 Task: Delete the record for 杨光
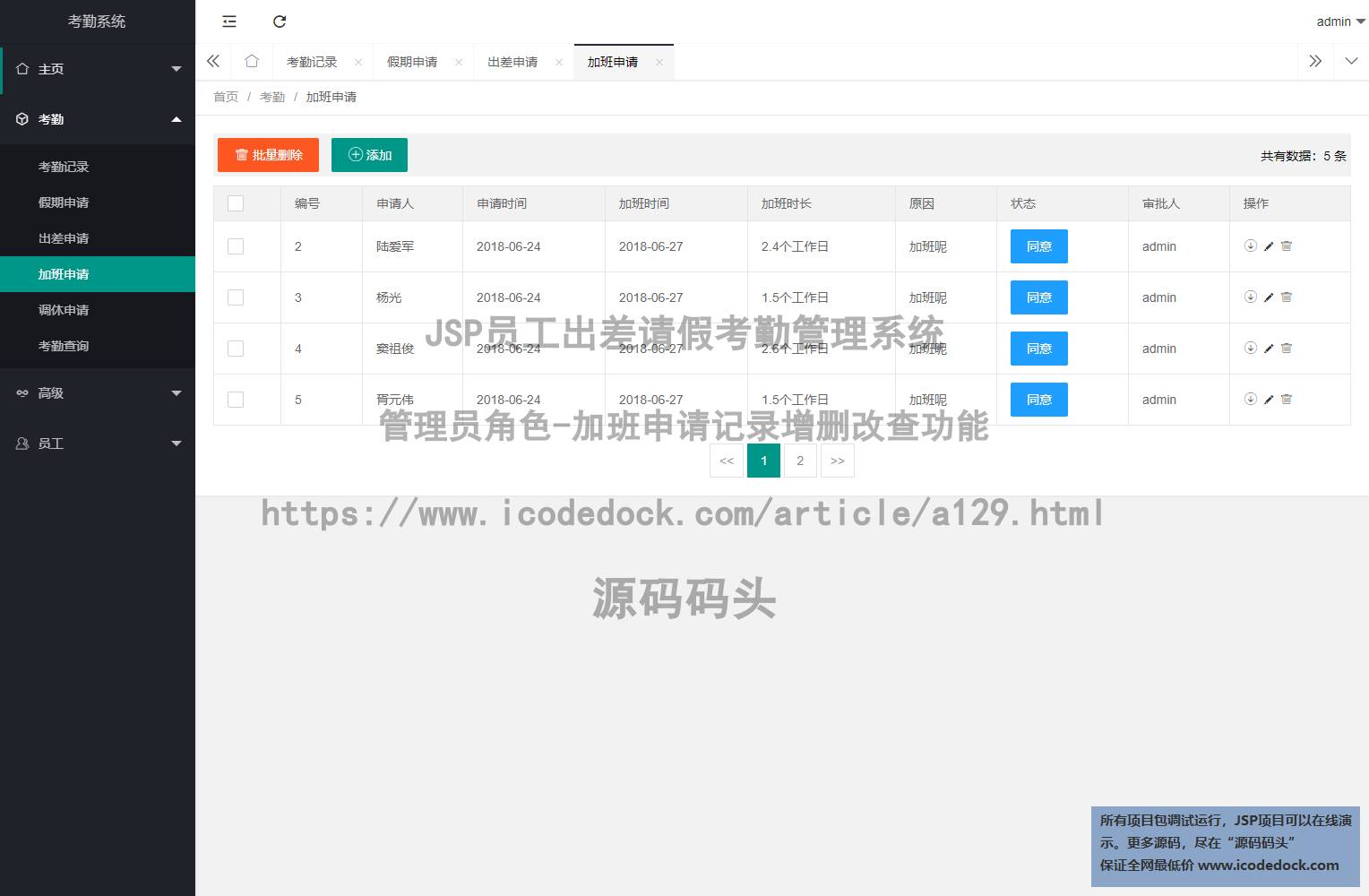(1287, 297)
